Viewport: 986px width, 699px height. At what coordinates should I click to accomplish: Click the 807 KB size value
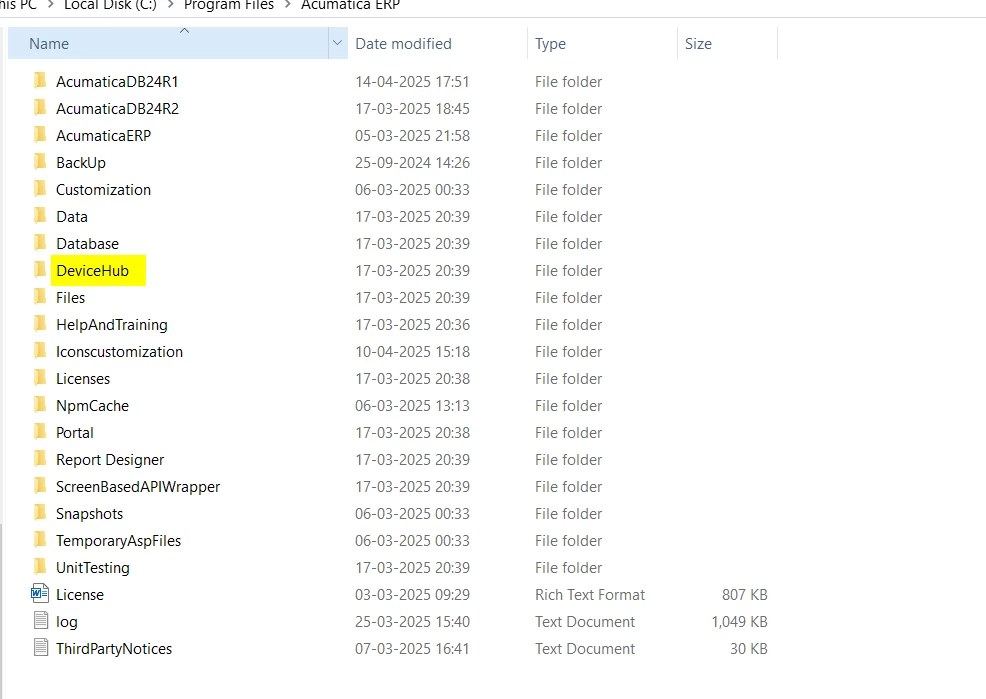[x=745, y=595]
